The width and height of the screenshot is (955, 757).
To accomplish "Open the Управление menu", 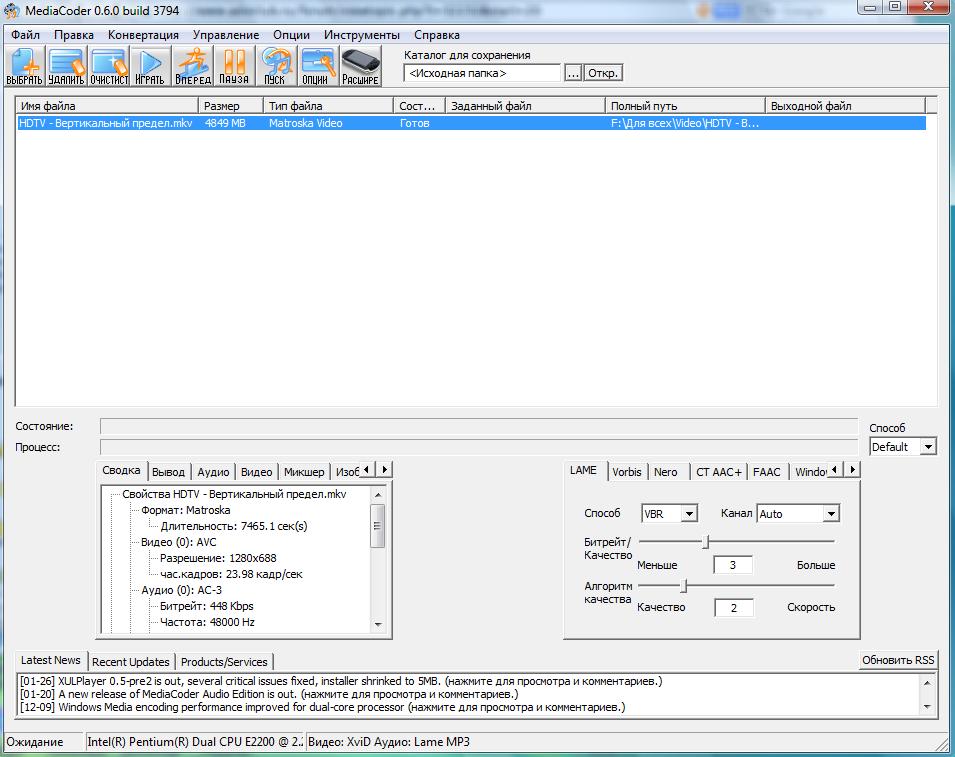I will point(226,35).
